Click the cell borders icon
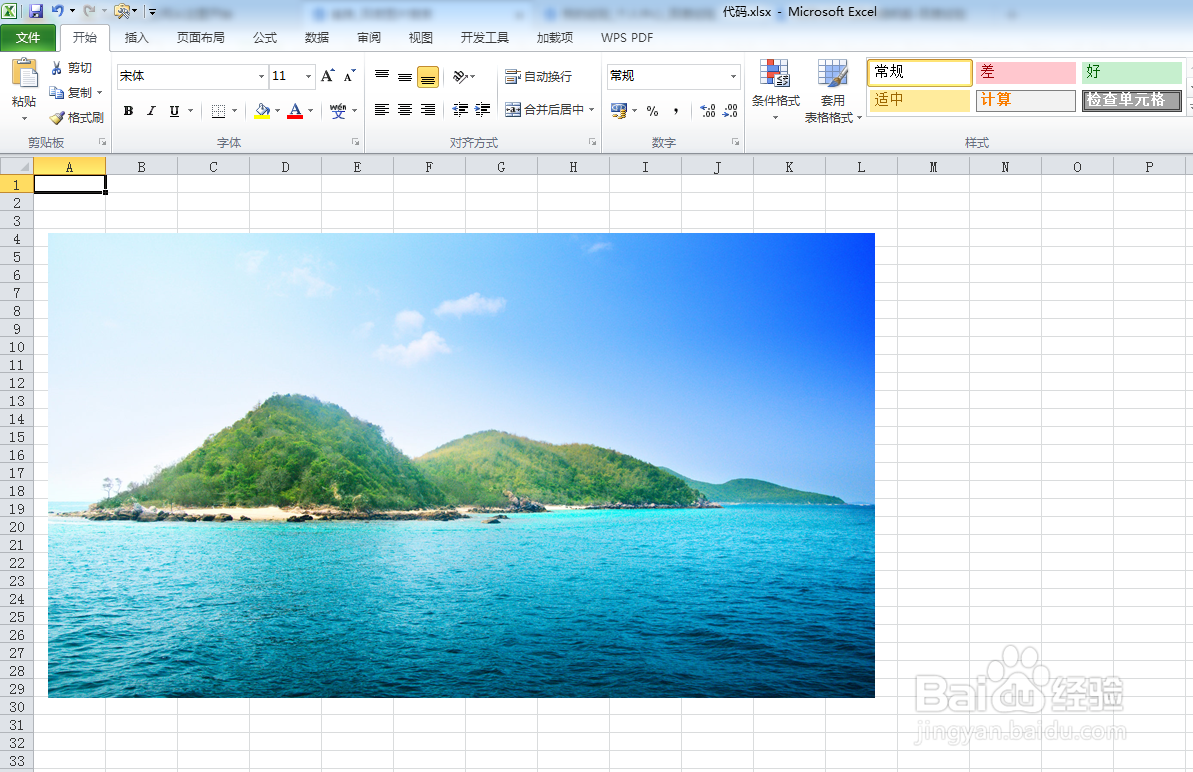This screenshot has width=1193, height=772. [x=218, y=111]
